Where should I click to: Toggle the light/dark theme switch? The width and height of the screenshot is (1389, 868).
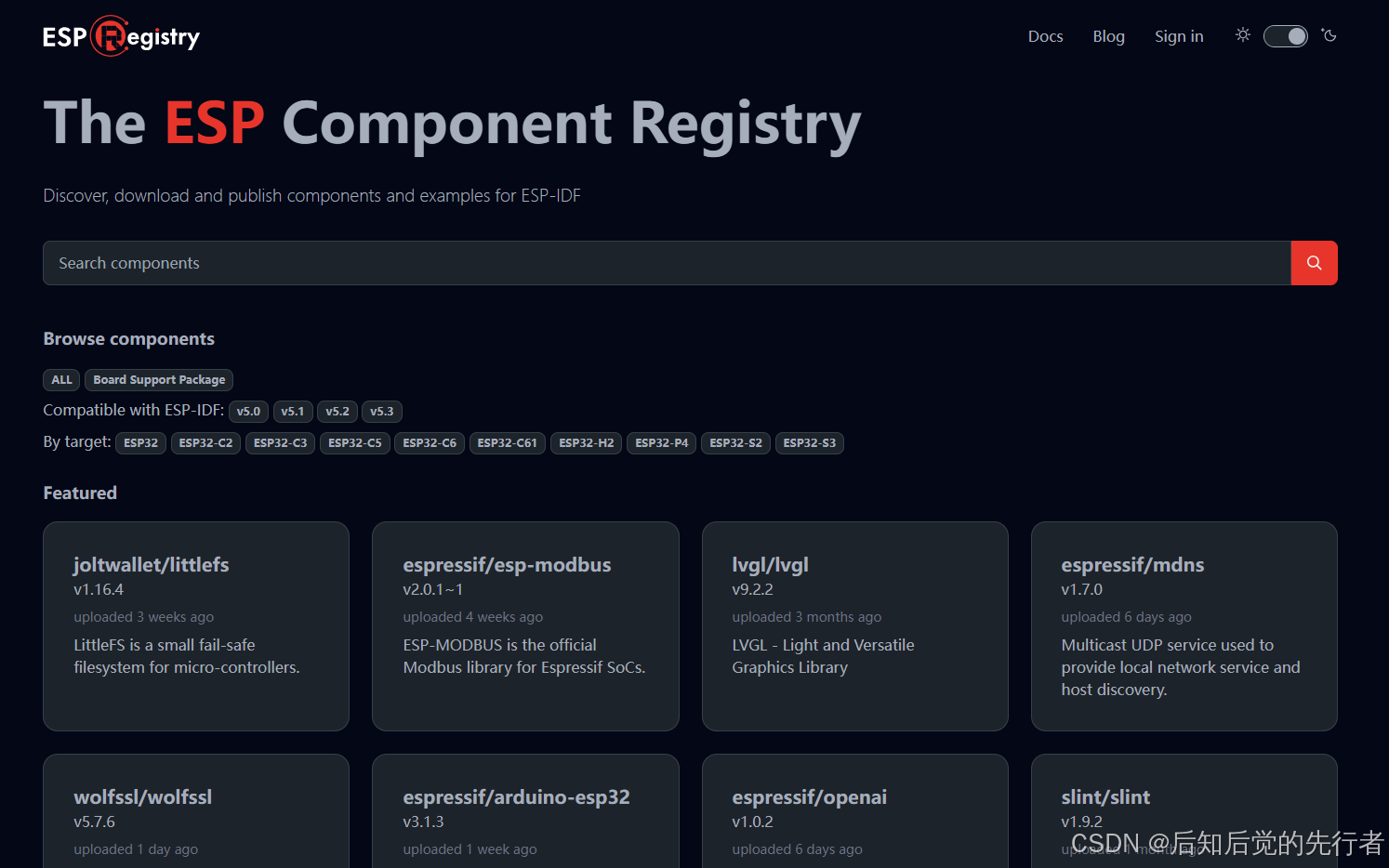pos(1286,36)
